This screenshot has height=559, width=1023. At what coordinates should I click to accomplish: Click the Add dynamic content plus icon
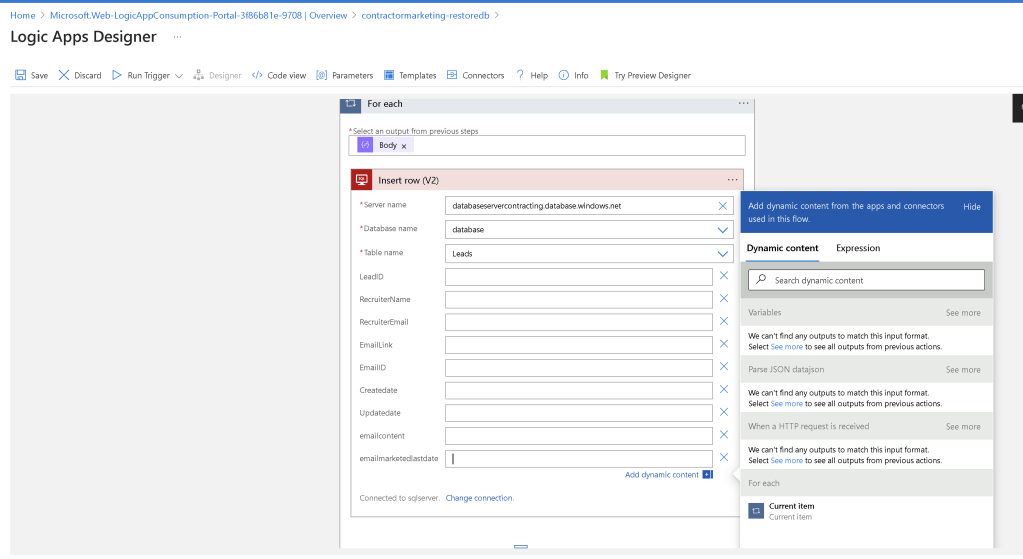point(707,475)
